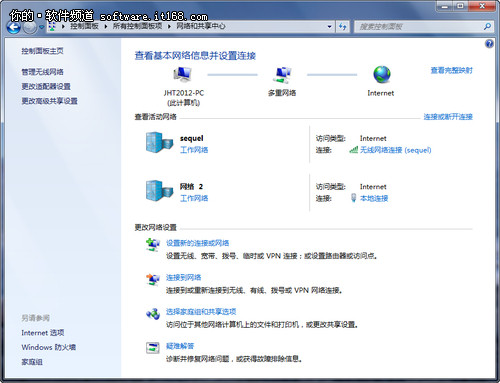Expand the arrow before 控制面板 breadcrumb
Screen dimensions: 500x383
click(x=63, y=26)
